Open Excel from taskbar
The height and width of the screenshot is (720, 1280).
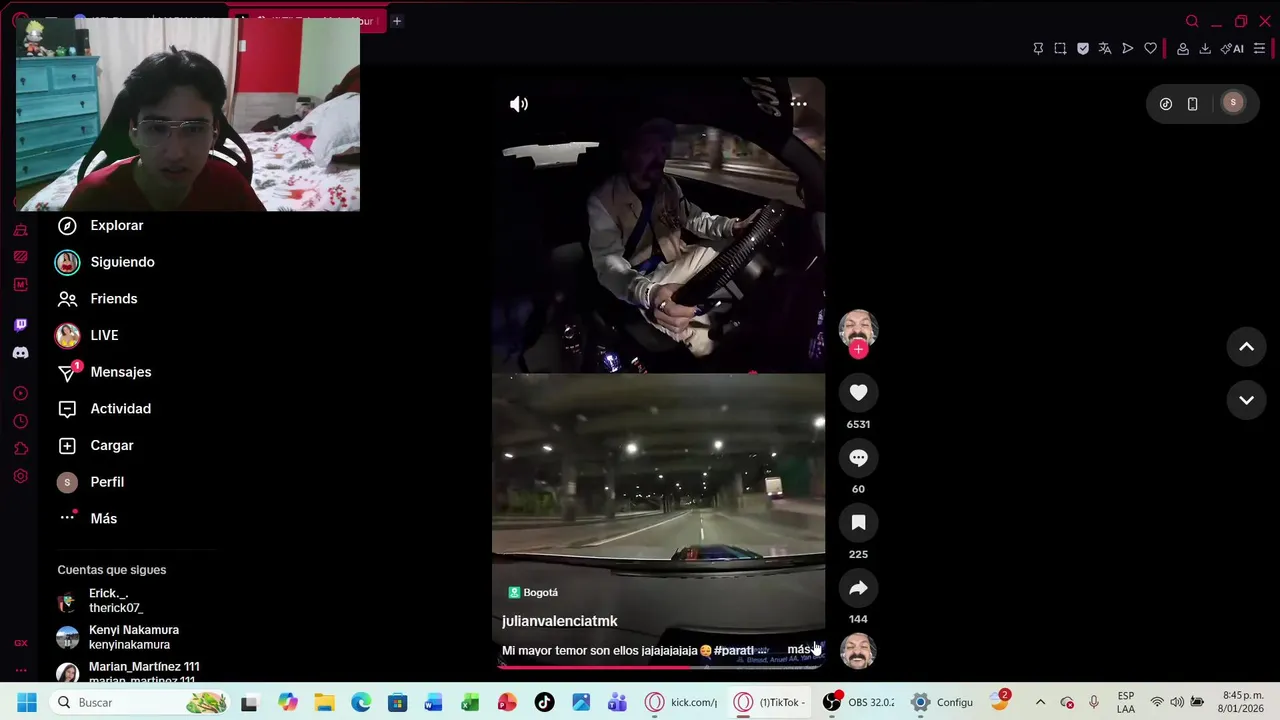point(470,703)
